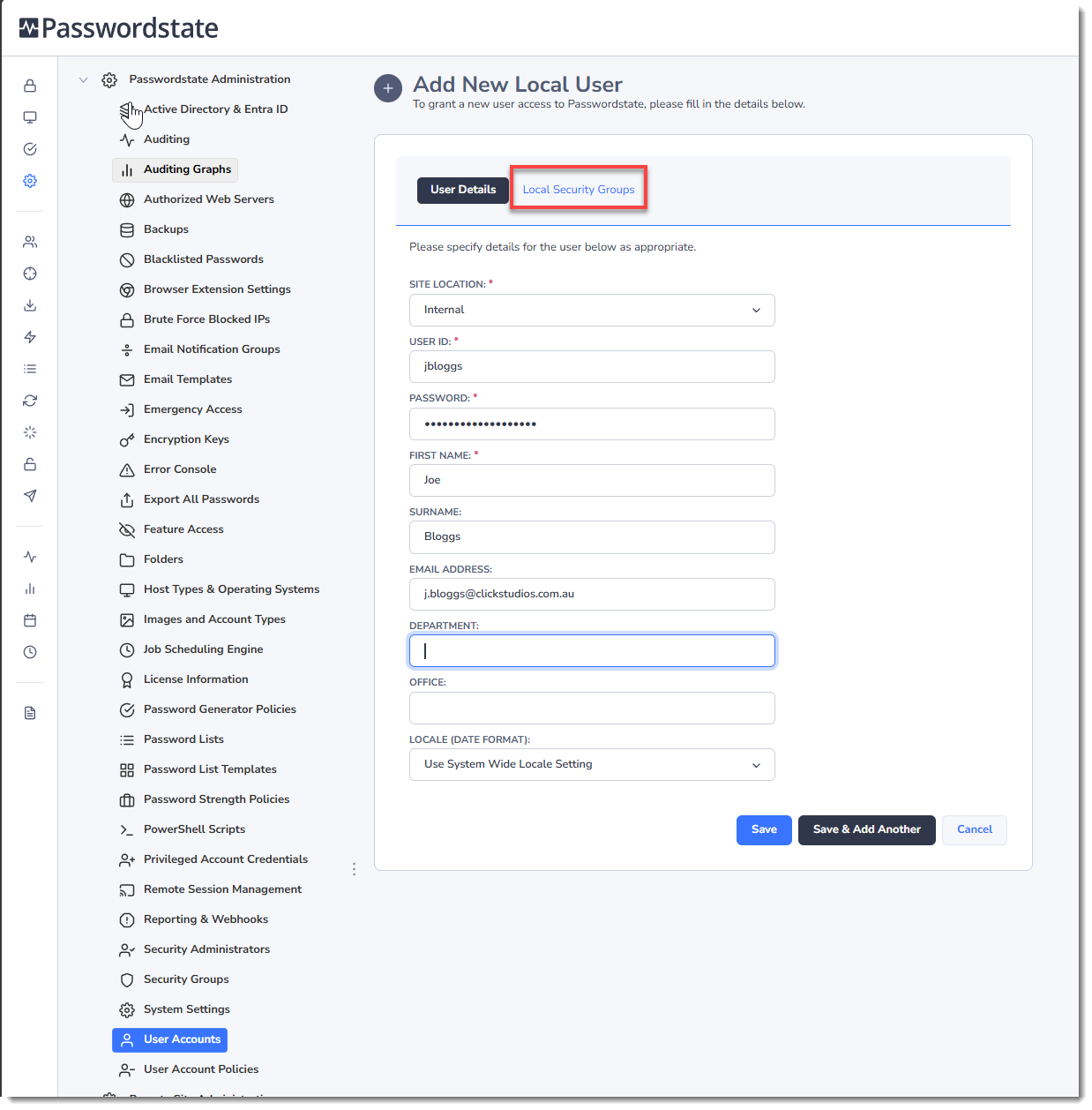Click the globe icon for Authorized Web Servers

tap(127, 200)
